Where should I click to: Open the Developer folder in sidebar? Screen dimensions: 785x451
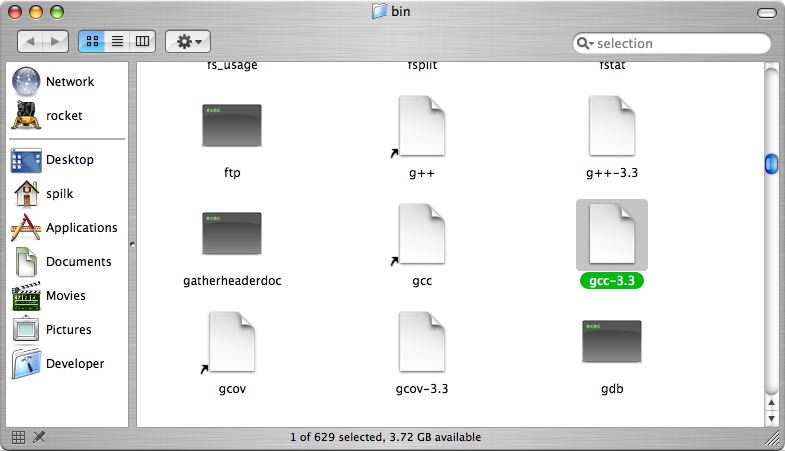[74, 364]
